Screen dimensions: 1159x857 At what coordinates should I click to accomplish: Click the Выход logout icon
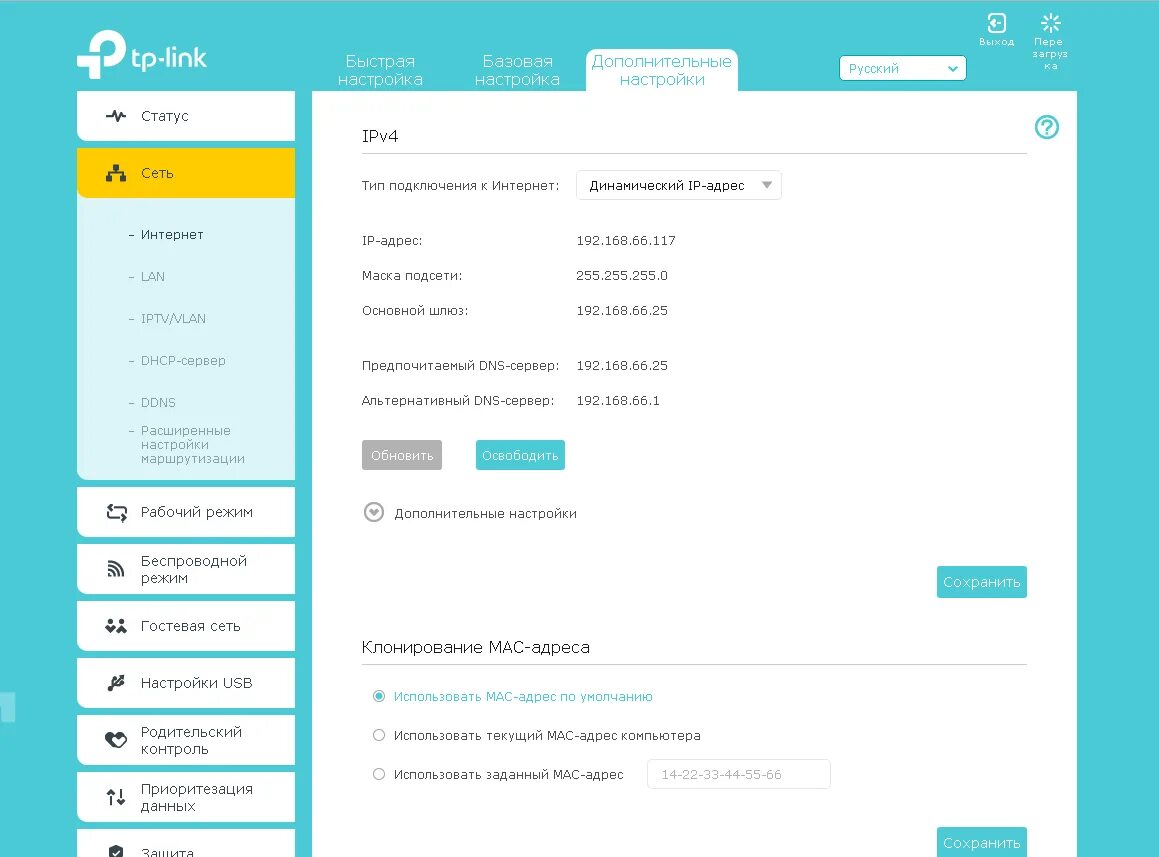(x=996, y=23)
